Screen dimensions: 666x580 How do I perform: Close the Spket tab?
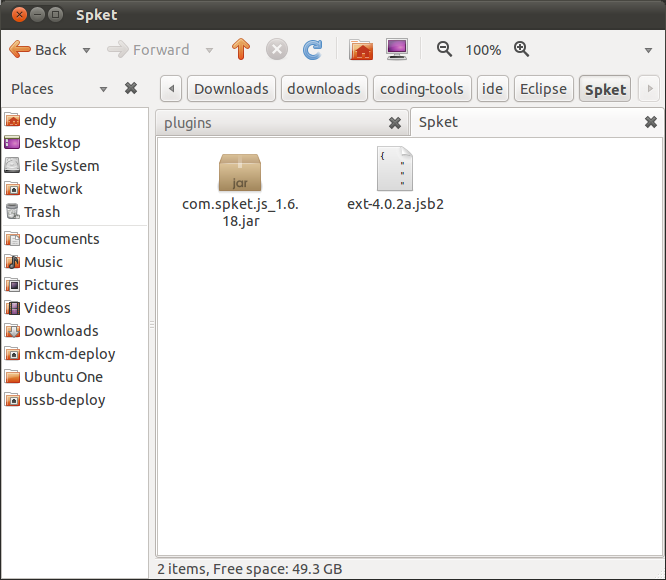tap(651, 122)
